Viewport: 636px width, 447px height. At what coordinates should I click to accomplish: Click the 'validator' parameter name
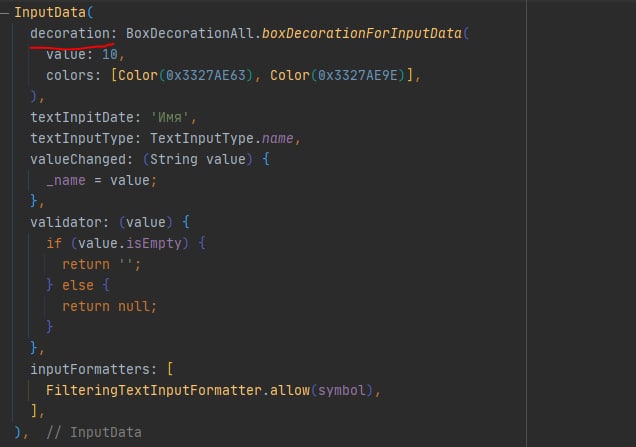coord(66,222)
